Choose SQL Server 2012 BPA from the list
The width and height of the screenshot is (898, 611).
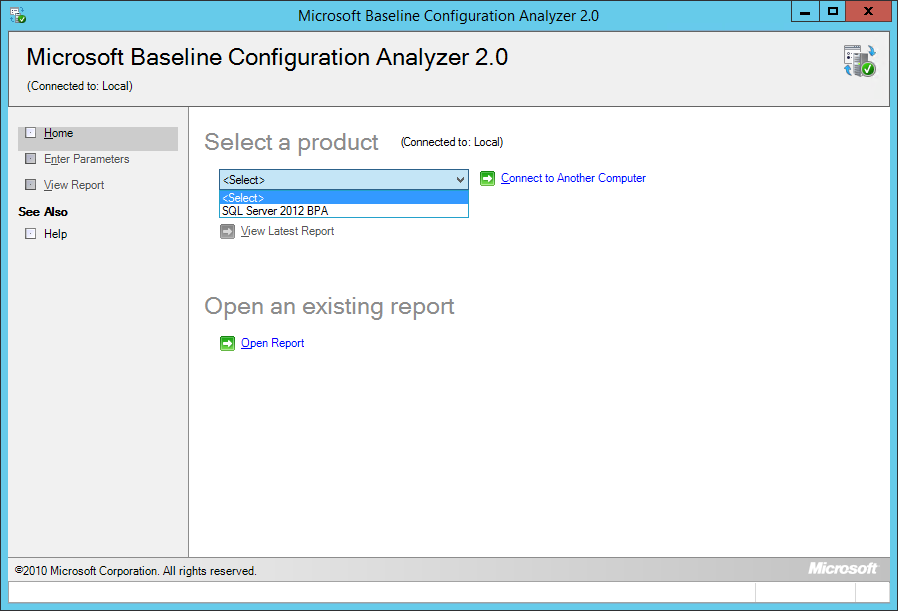[x=344, y=211]
